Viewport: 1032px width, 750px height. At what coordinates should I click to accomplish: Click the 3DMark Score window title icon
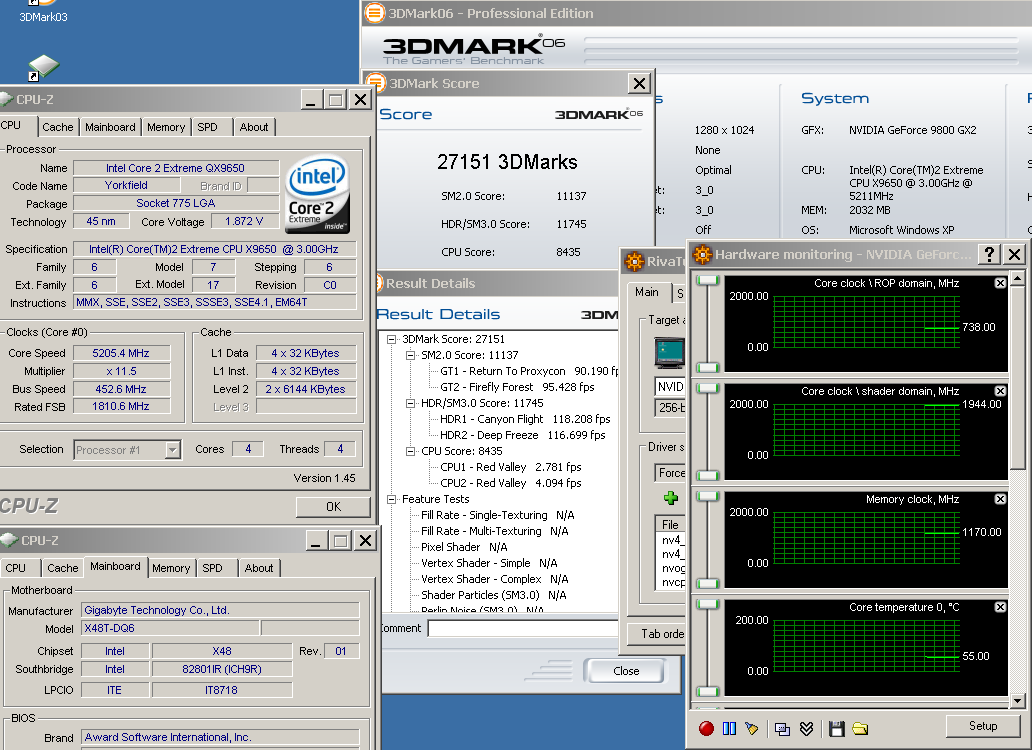(376, 83)
